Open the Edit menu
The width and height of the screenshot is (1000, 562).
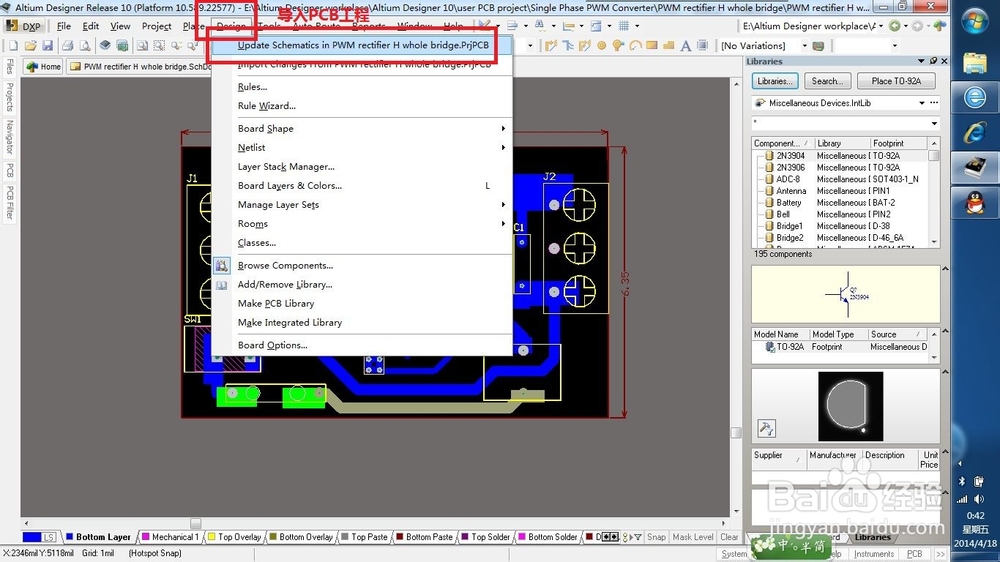tap(91, 26)
